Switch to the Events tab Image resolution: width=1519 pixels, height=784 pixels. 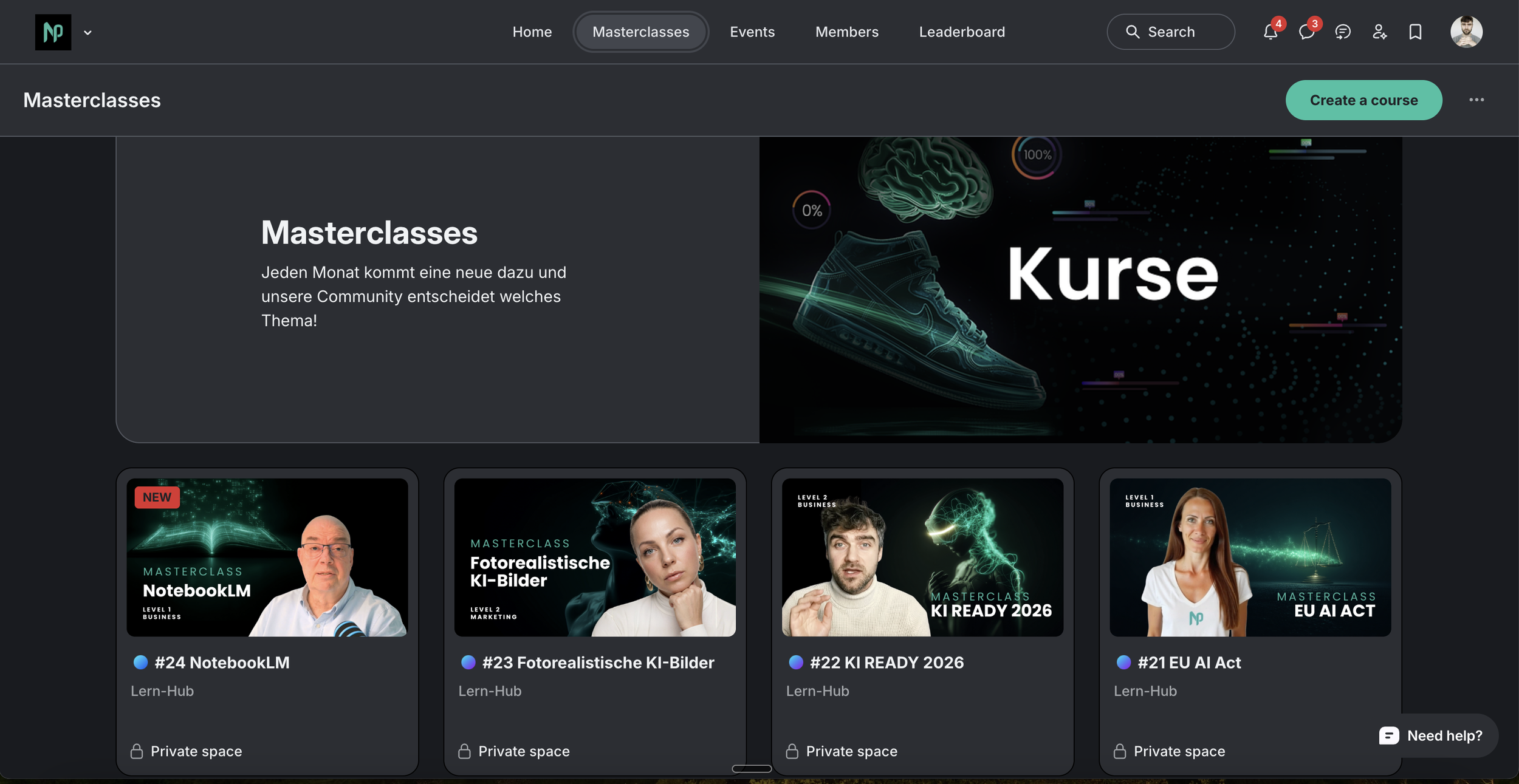point(752,32)
